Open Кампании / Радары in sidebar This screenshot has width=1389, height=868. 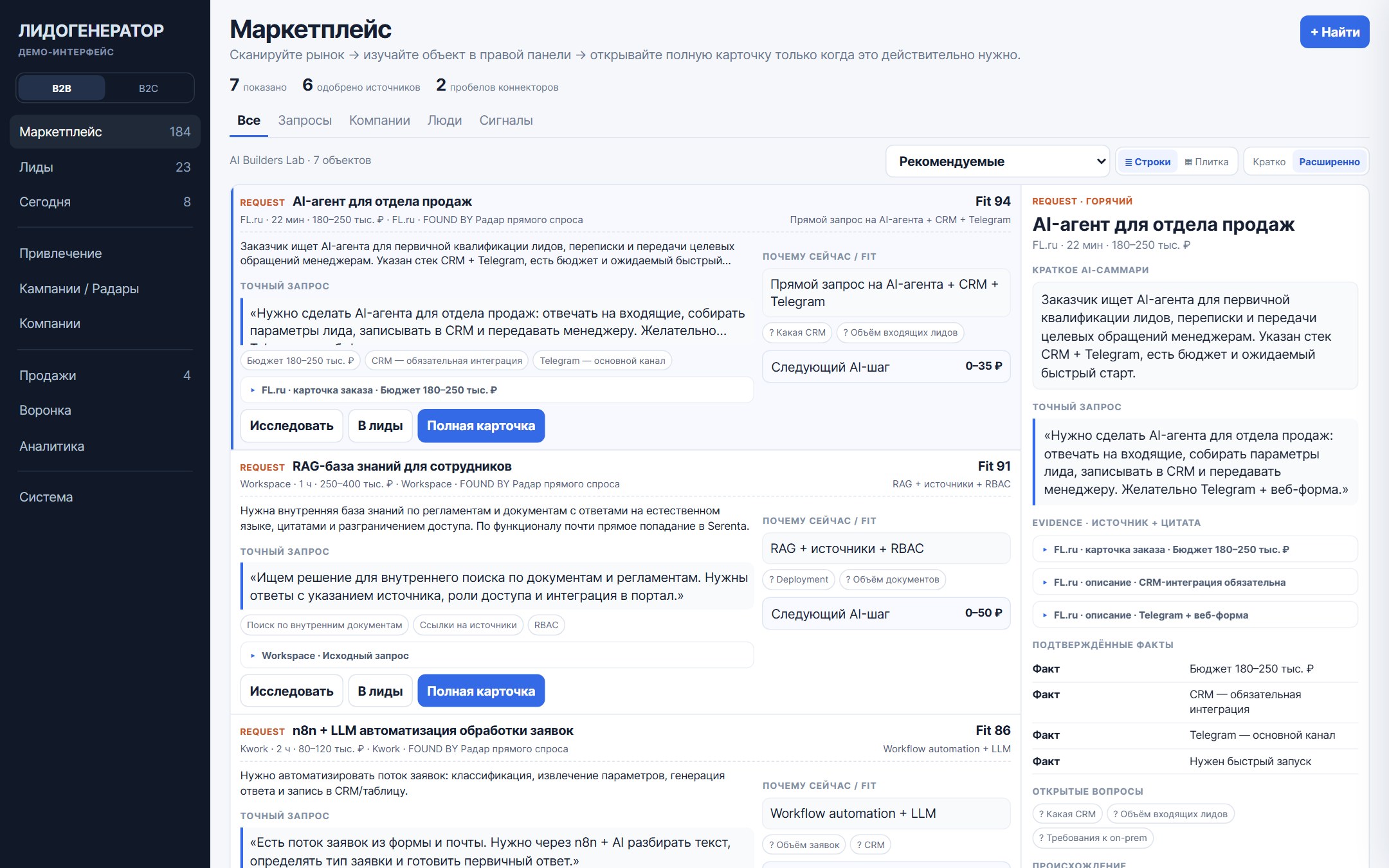pyautogui.click(x=105, y=289)
